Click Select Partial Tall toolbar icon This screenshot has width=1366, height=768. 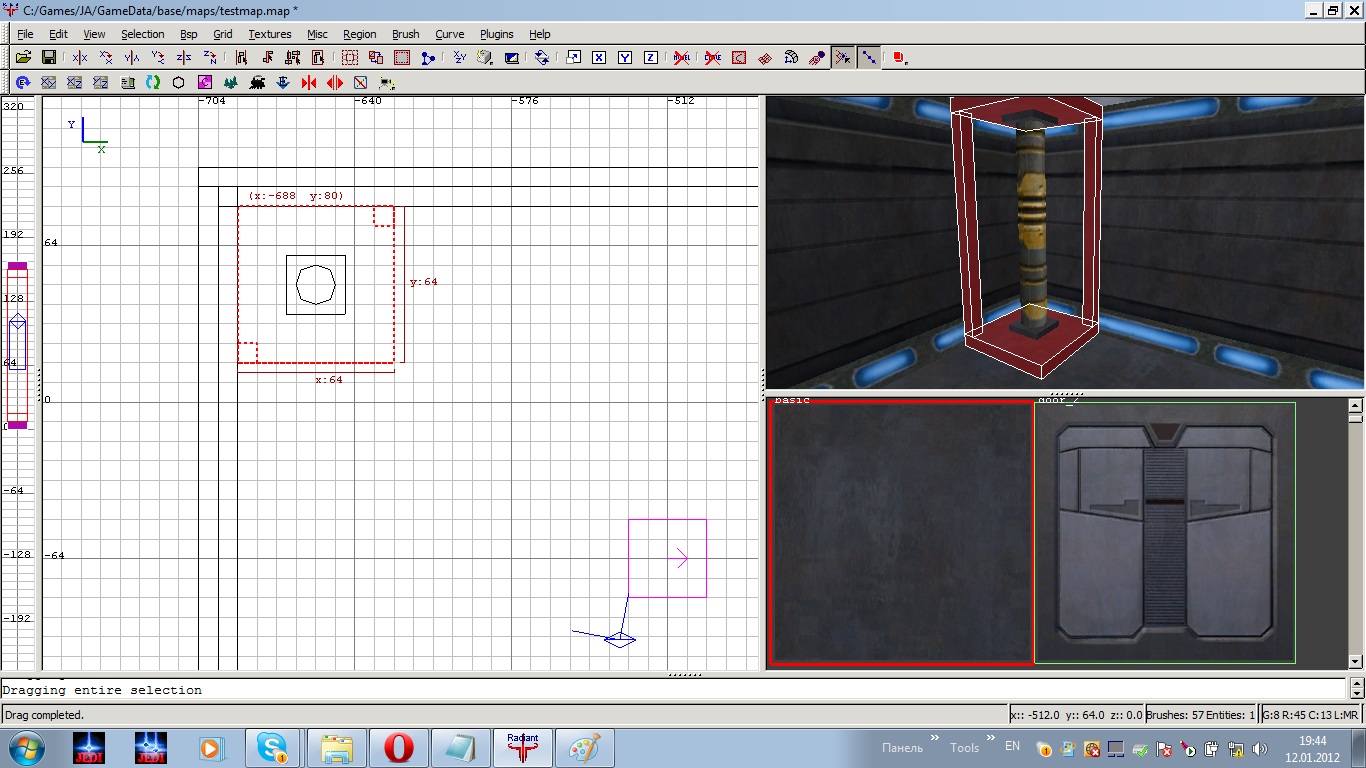point(293,58)
